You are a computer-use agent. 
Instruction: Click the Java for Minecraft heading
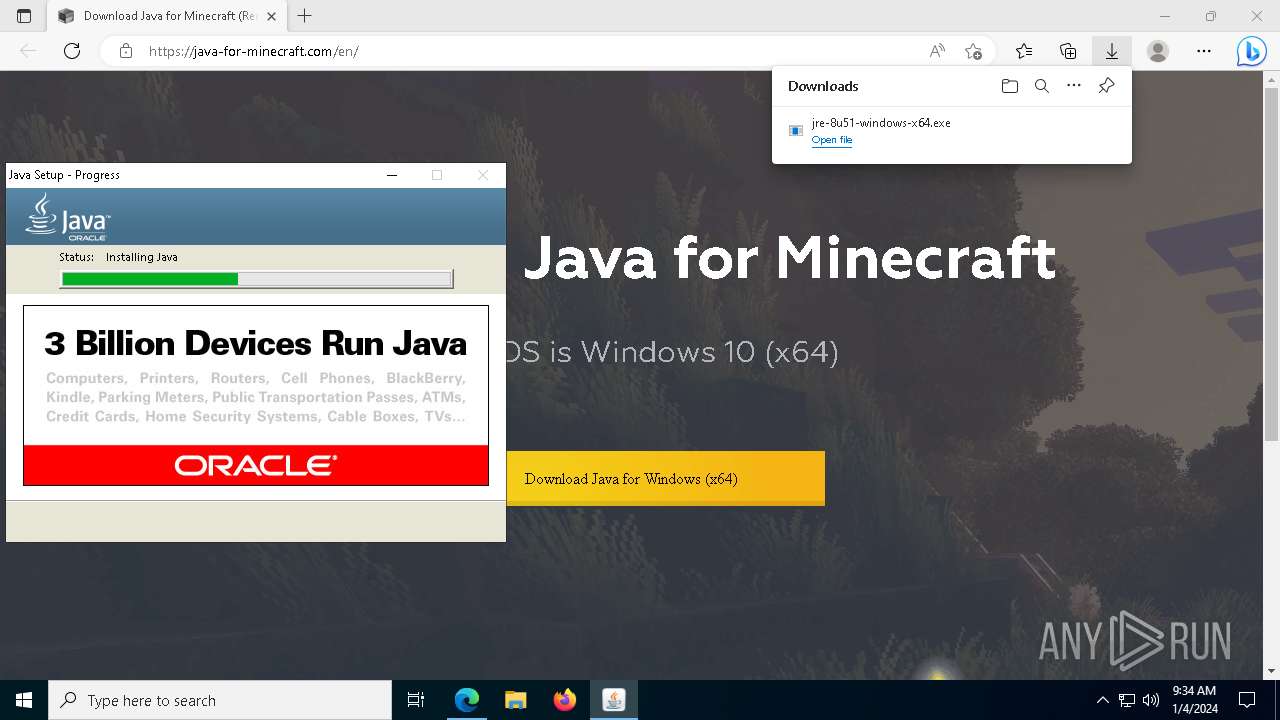click(x=790, y=257)
